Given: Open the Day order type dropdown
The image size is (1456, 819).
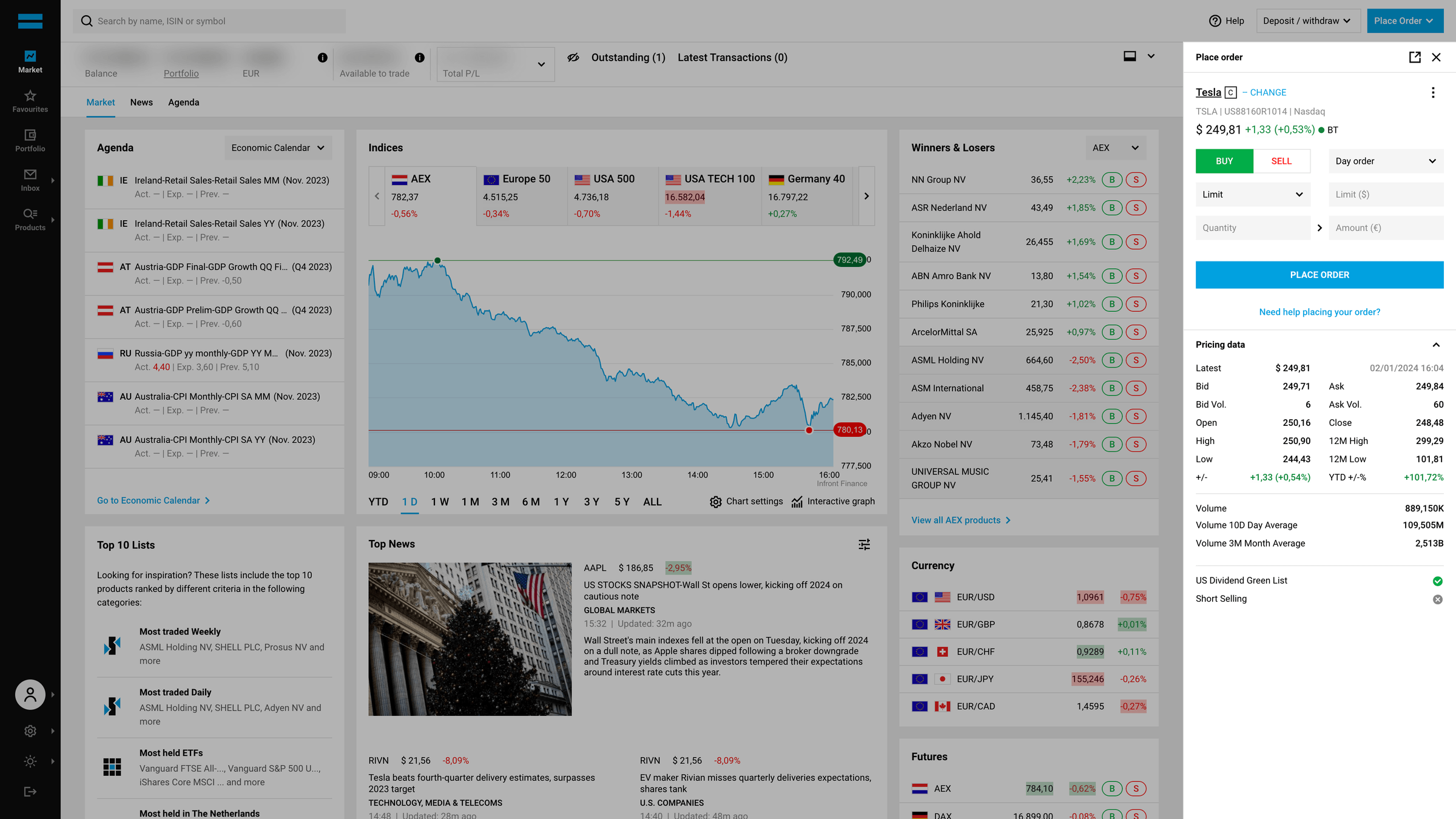Looking at the screenshot, I should [1386, 161].
